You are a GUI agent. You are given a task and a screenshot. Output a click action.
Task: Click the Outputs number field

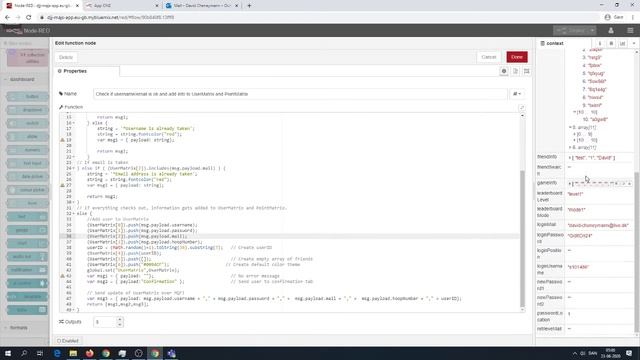pos(105,322)
